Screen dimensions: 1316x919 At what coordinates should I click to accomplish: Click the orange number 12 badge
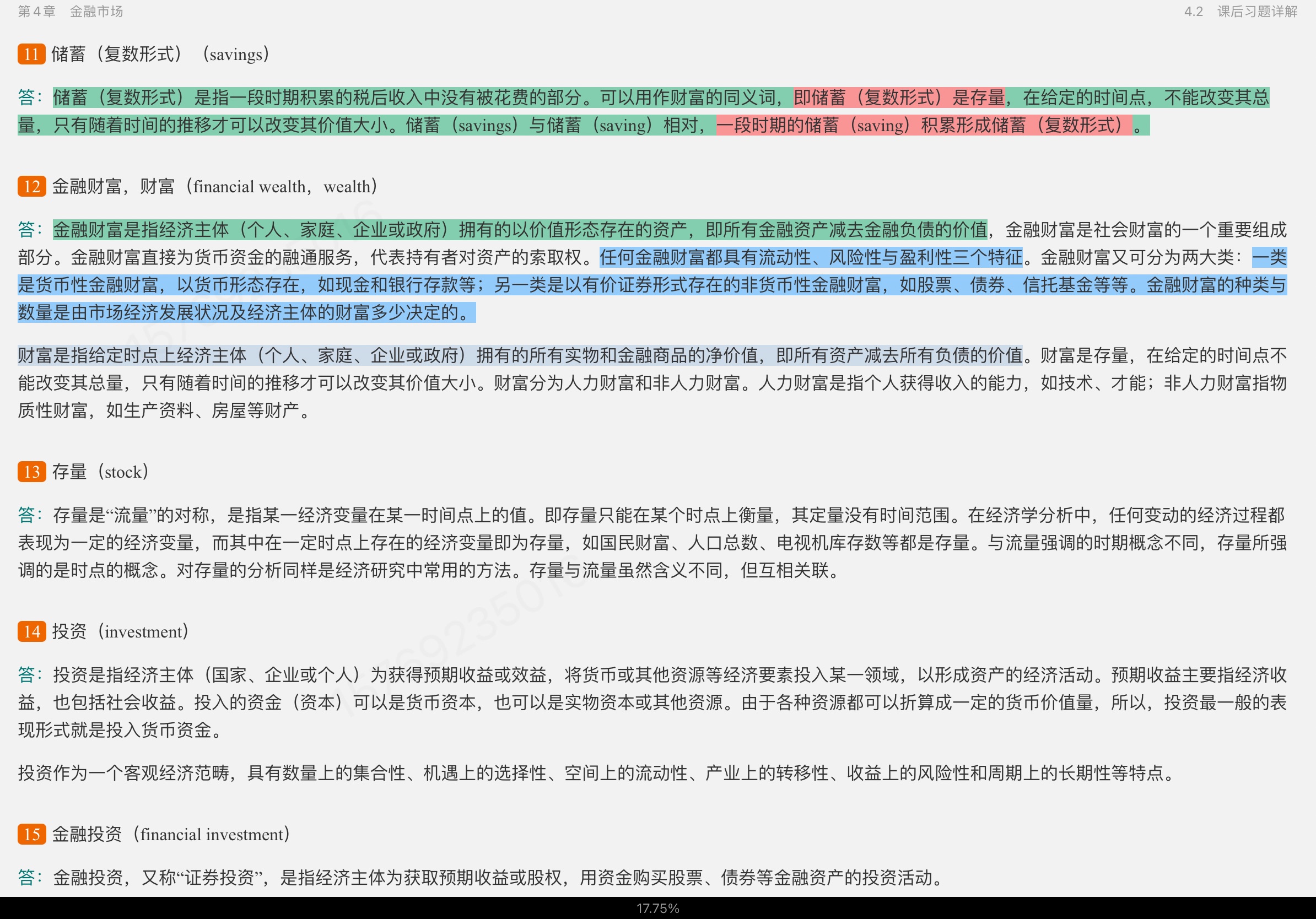click(x=31, y=186)
